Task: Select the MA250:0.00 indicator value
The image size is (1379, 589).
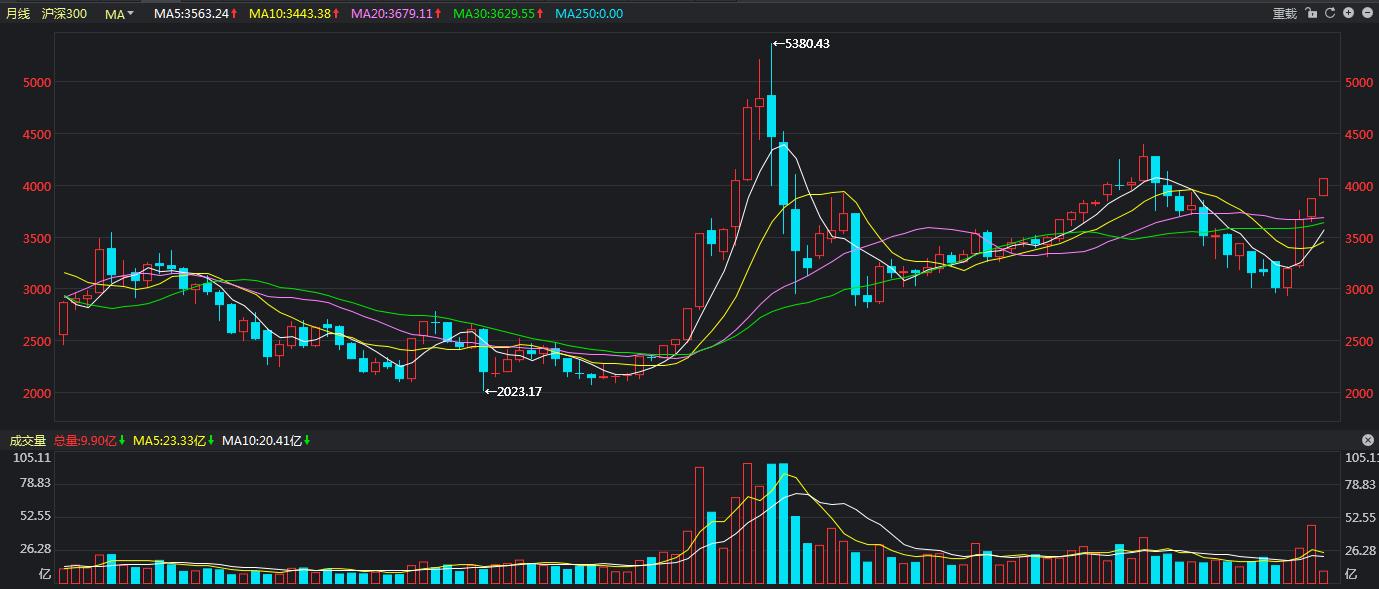Action: [589, 14]
